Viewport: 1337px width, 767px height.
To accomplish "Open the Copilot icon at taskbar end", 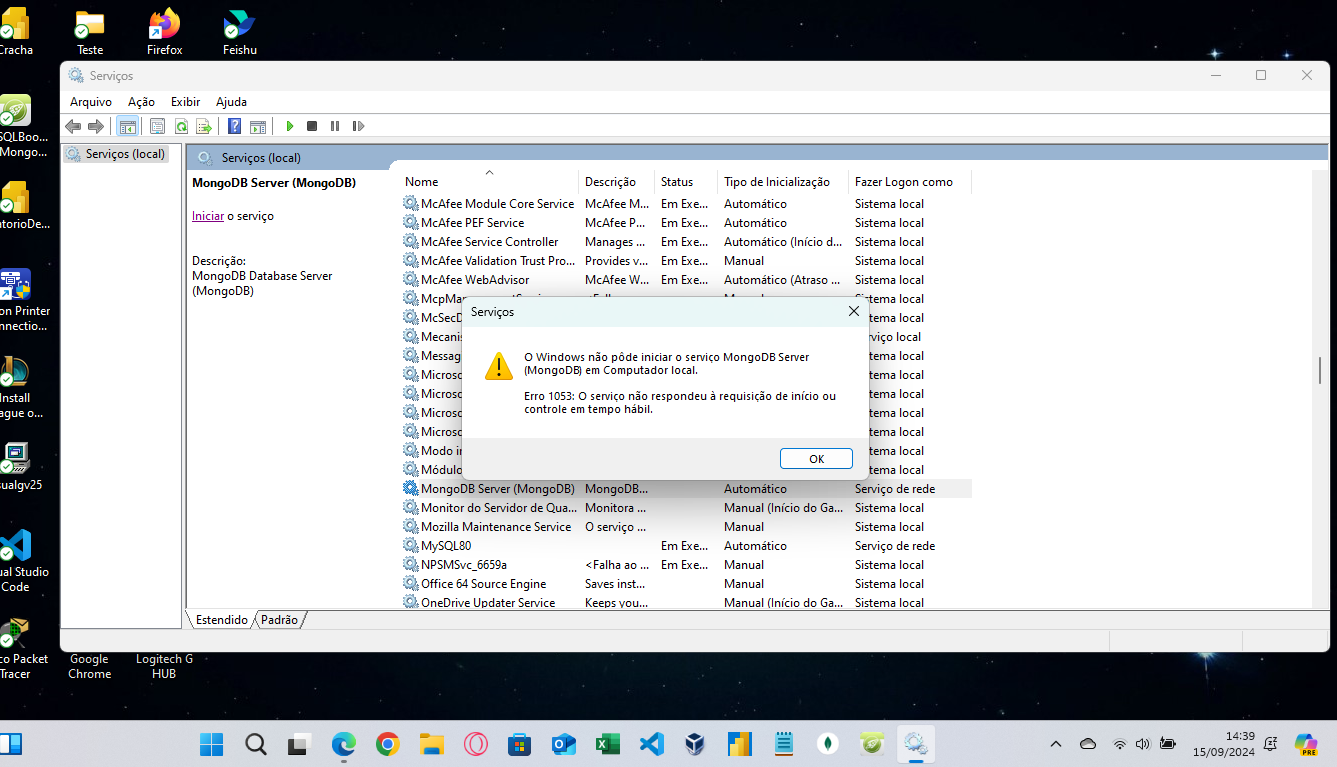I will tap(1305, 744).
